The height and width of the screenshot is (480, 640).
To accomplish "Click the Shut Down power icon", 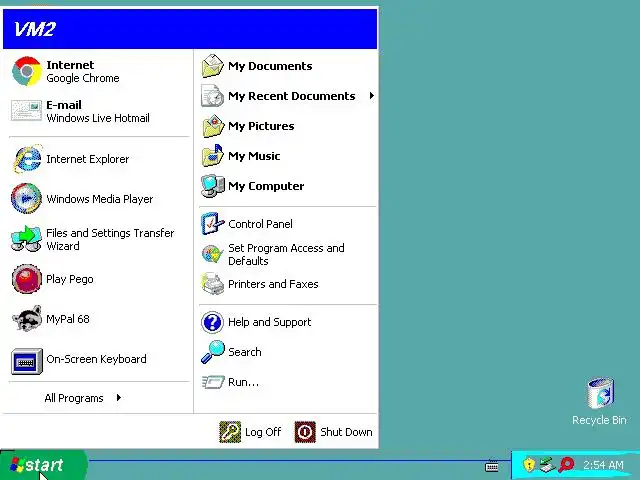I will tap(305, 432).
